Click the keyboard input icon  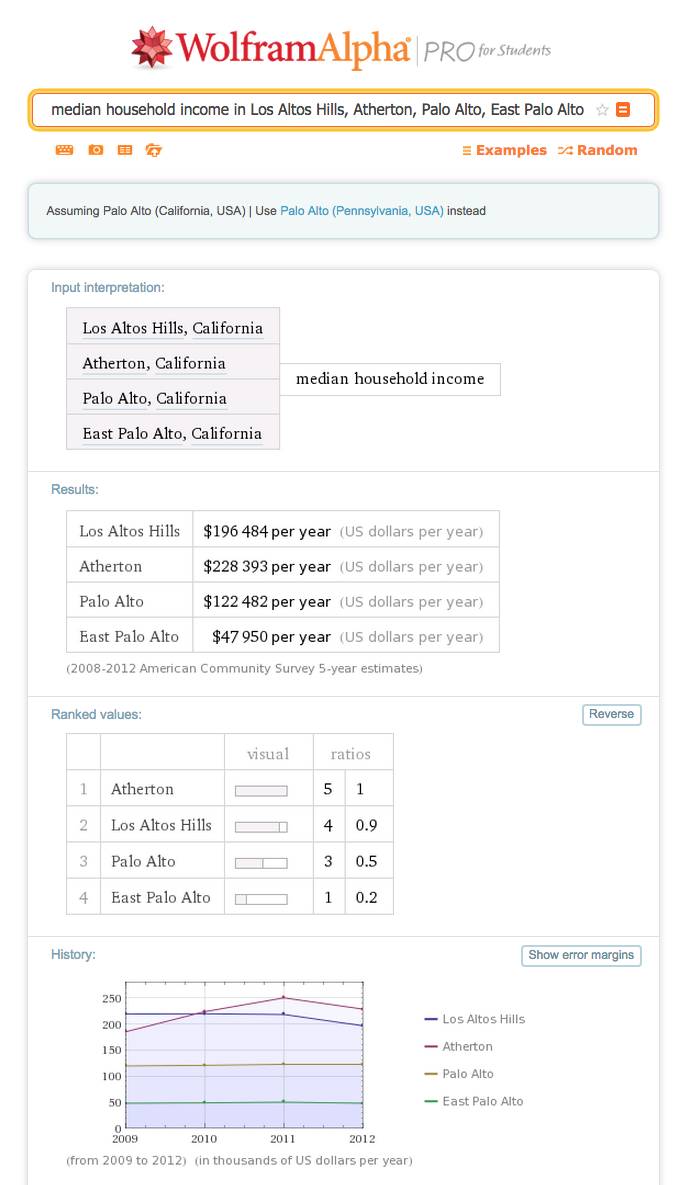64,150
